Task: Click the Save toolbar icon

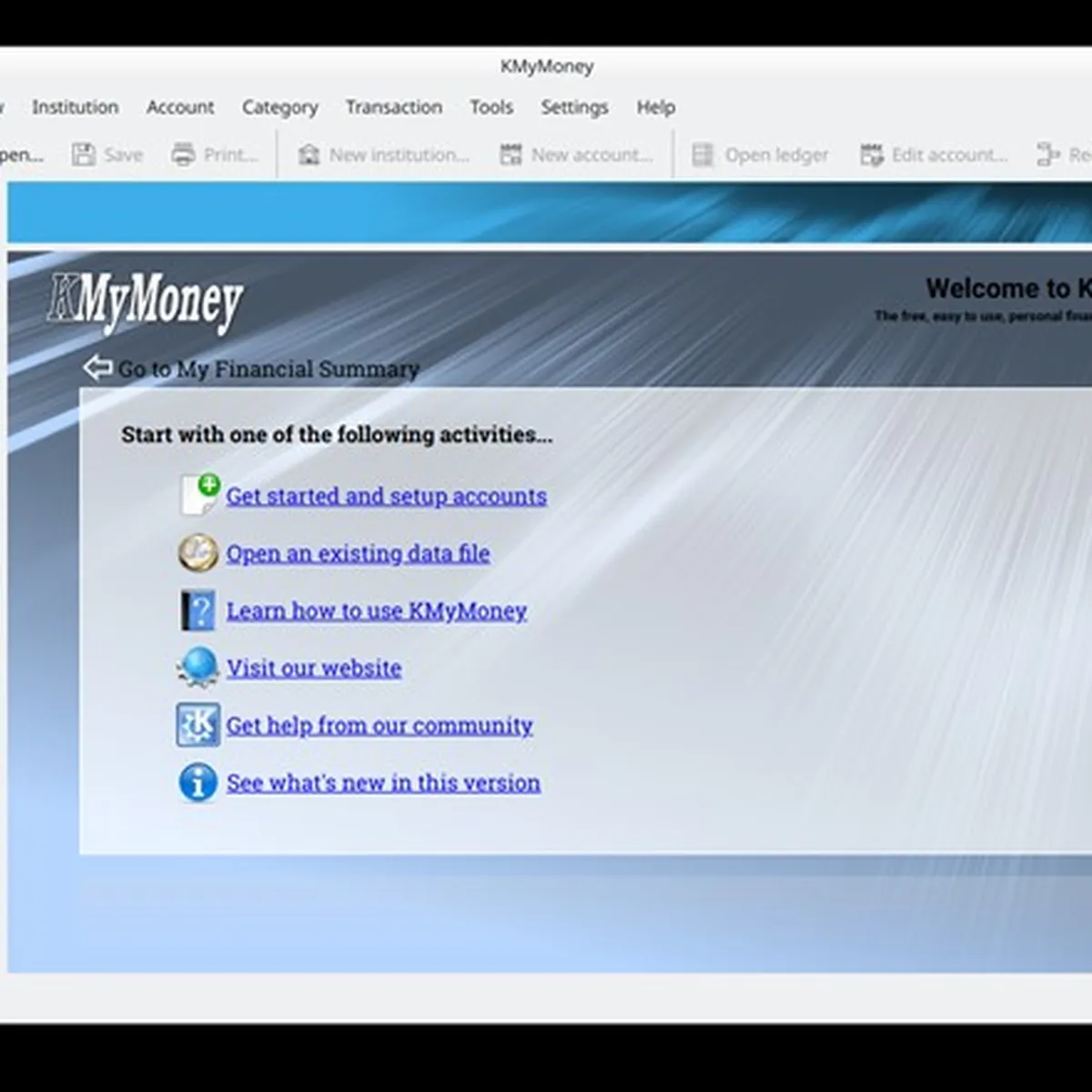Action: (x=84, y=155)
